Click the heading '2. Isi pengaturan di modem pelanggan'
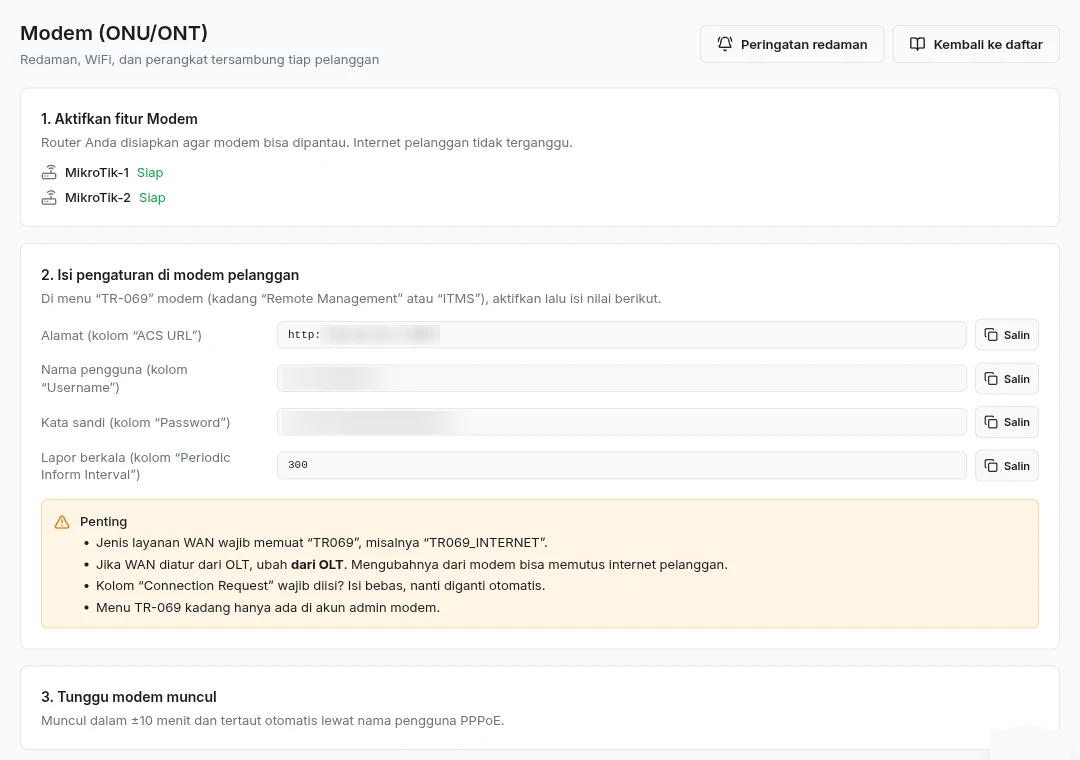This screenshot has height=760, width=1080. [170, 275]
